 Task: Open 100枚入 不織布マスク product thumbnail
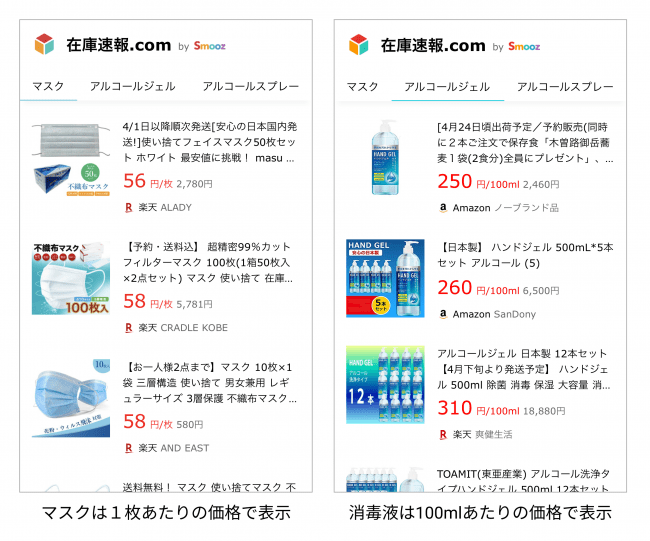pyautogui.click(x=71, y=279)
